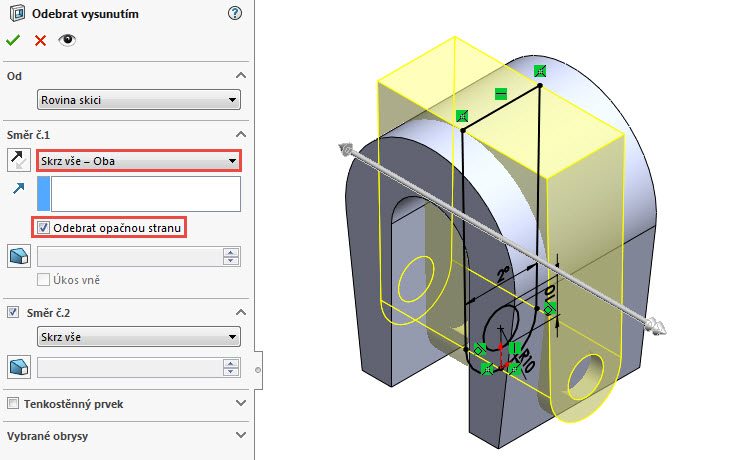Expand the Tenkostěnný prvek section

(x=241, y=404)
